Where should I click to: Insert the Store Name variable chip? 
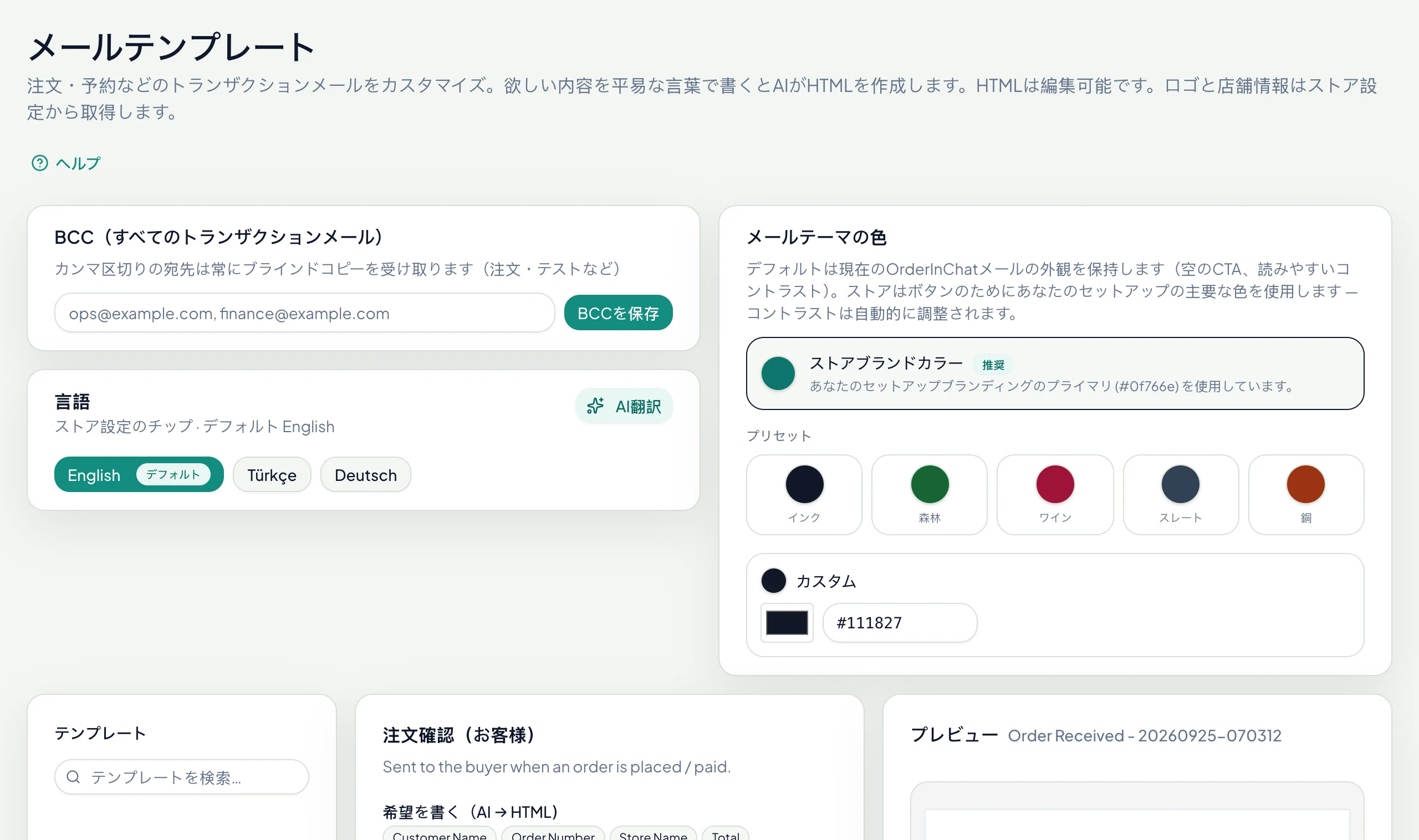(x=653, y=834)
